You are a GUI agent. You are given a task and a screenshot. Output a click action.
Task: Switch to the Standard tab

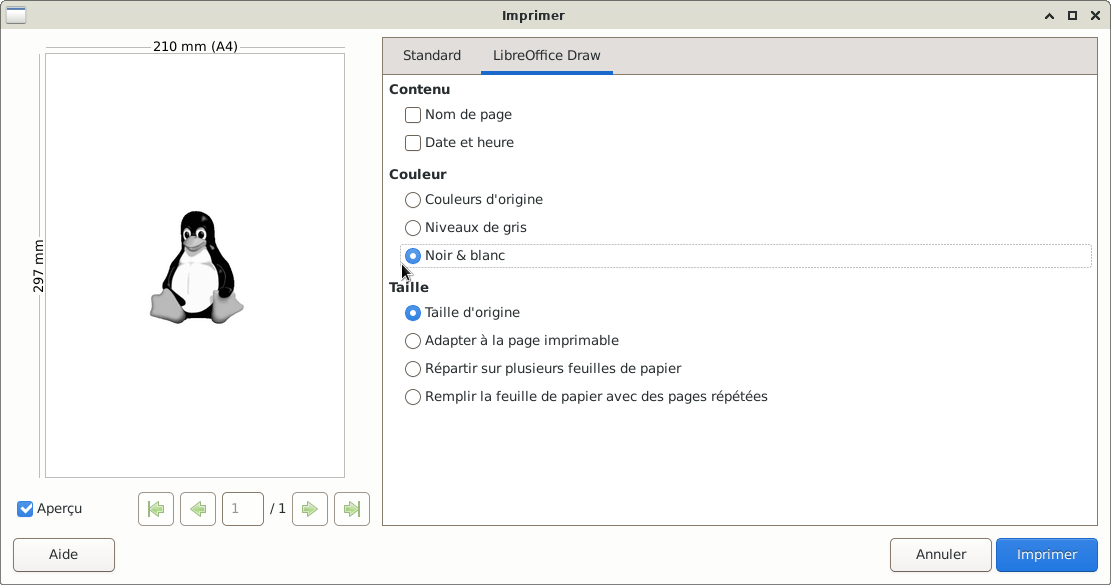(432, 55)
